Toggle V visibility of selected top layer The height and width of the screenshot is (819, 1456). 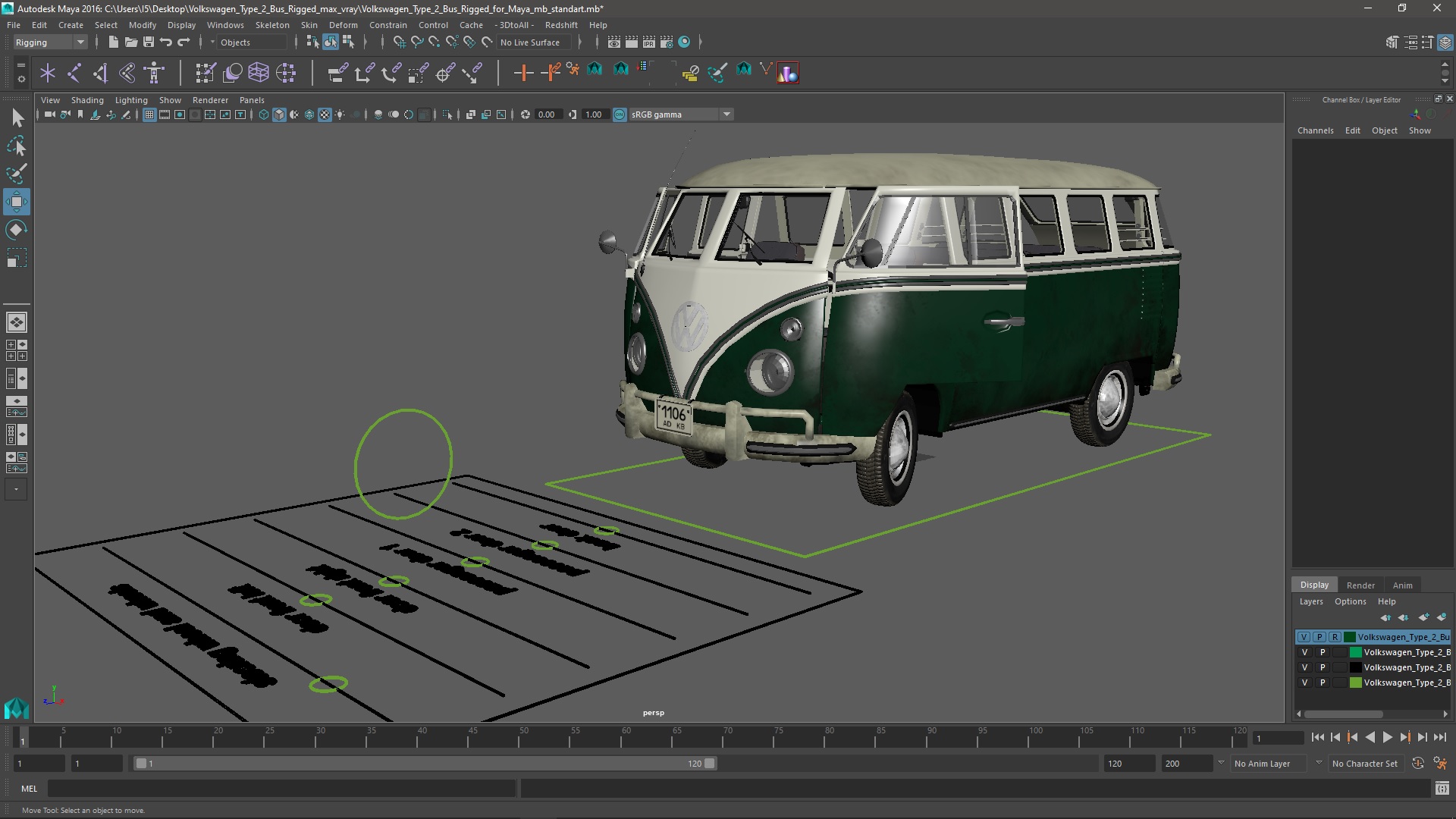(1304, 637)
